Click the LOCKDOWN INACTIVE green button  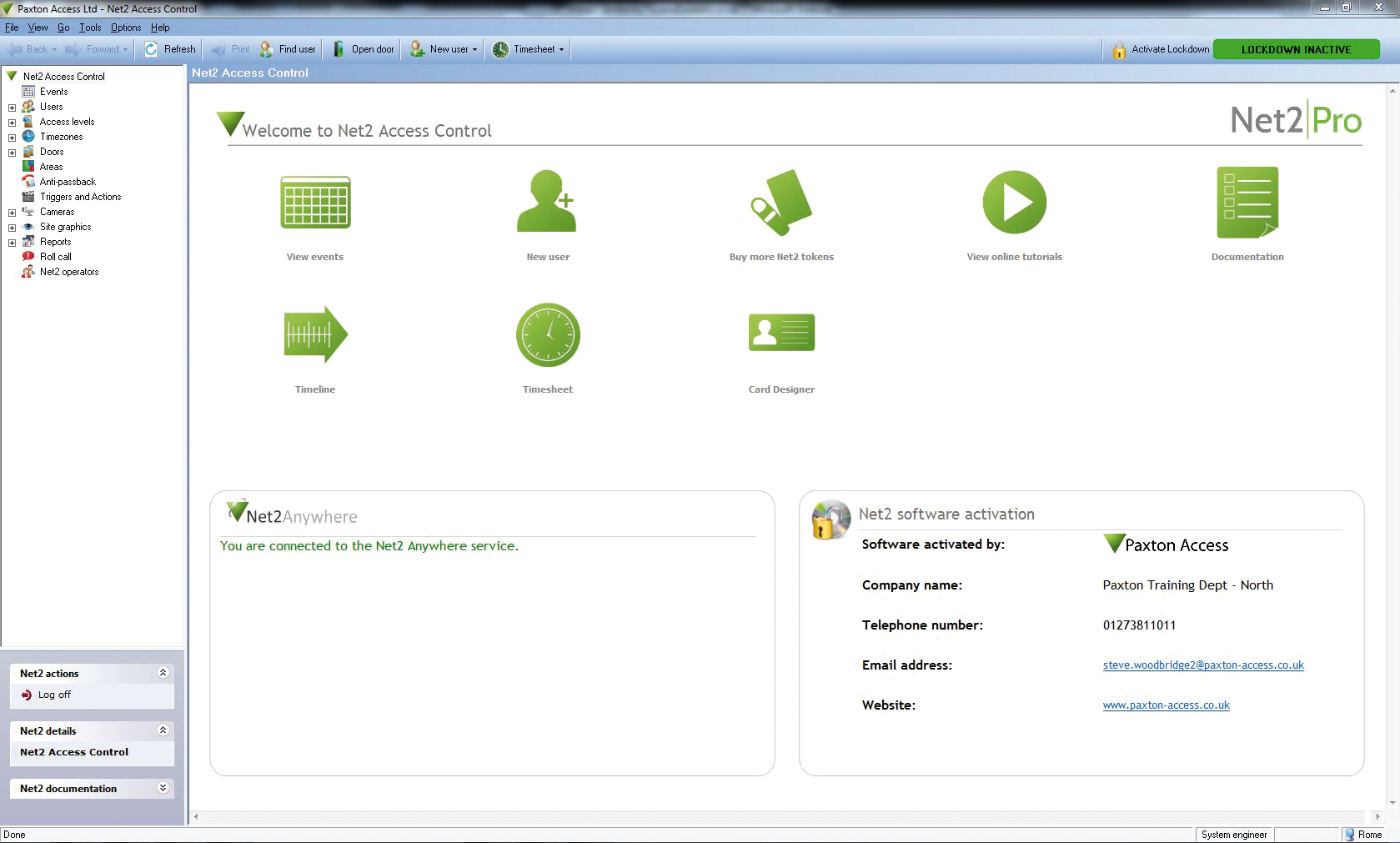click(1296, 49)
